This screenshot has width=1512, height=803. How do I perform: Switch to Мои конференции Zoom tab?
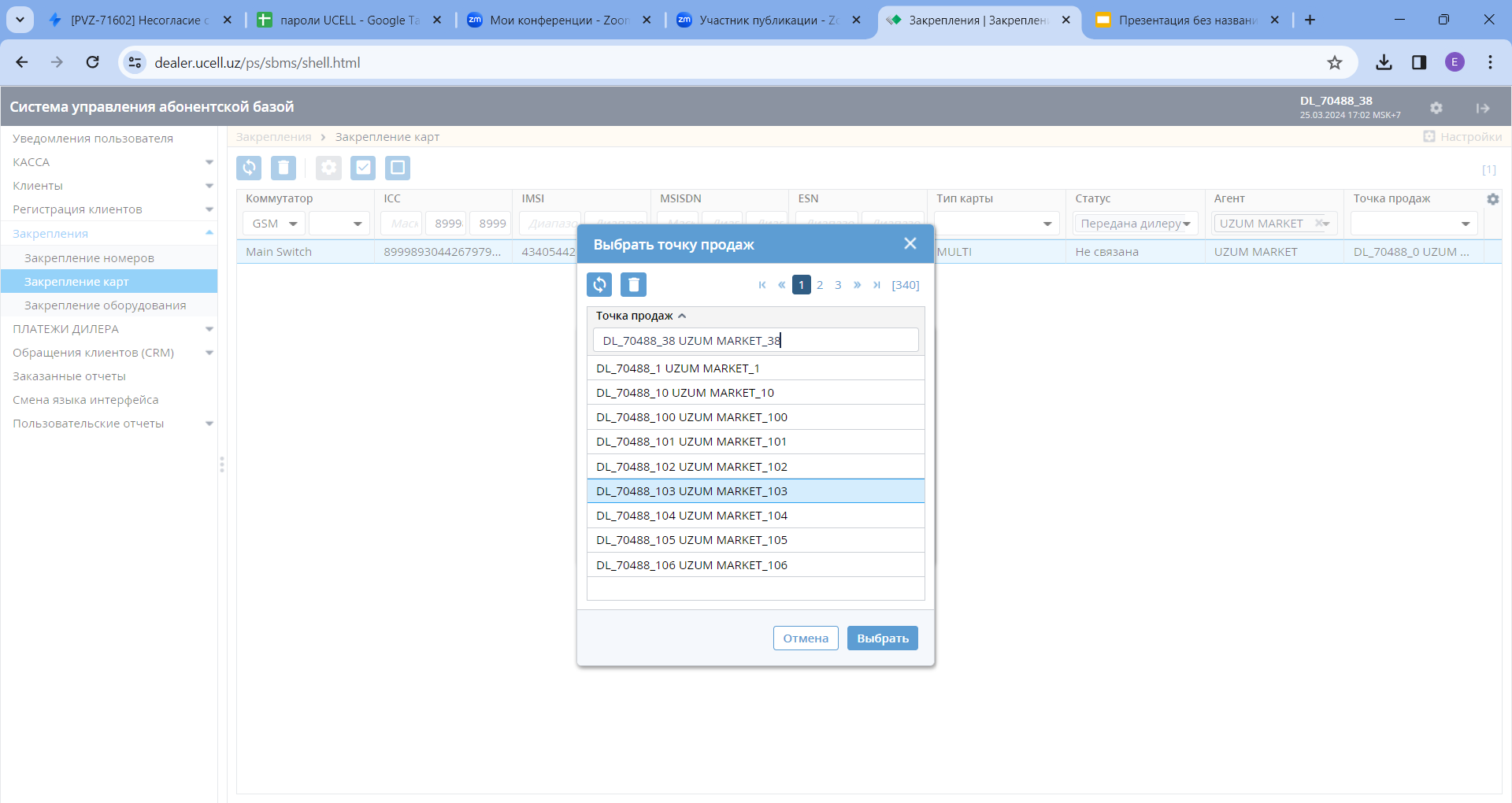tap(559, 20)
